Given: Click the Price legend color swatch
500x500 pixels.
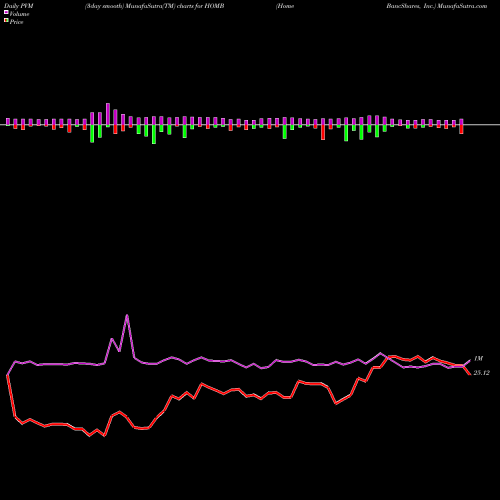Looking at the screenshot, I should click(x=6, y=21).
